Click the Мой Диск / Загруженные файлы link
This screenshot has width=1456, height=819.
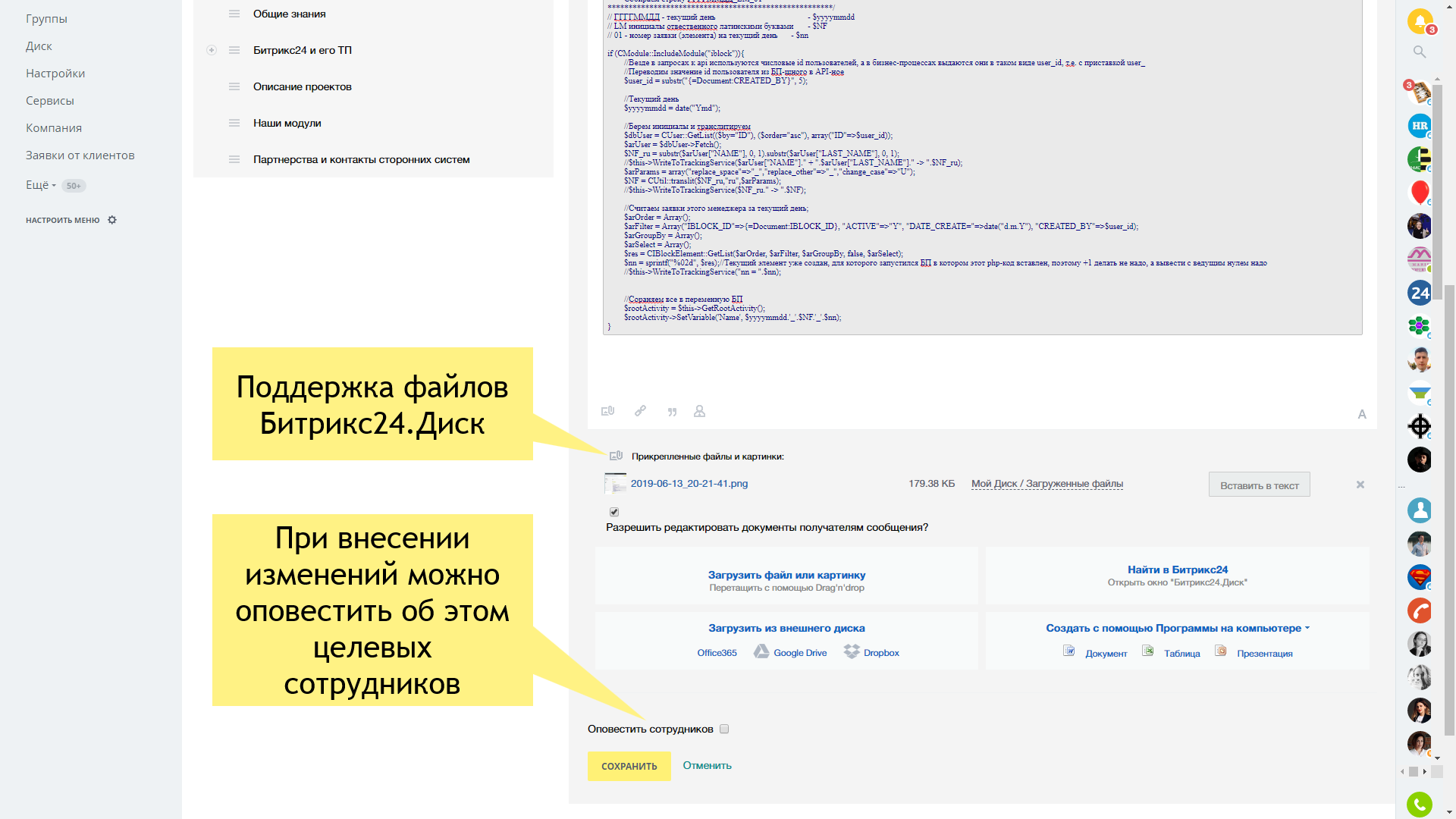(1046, 484)
